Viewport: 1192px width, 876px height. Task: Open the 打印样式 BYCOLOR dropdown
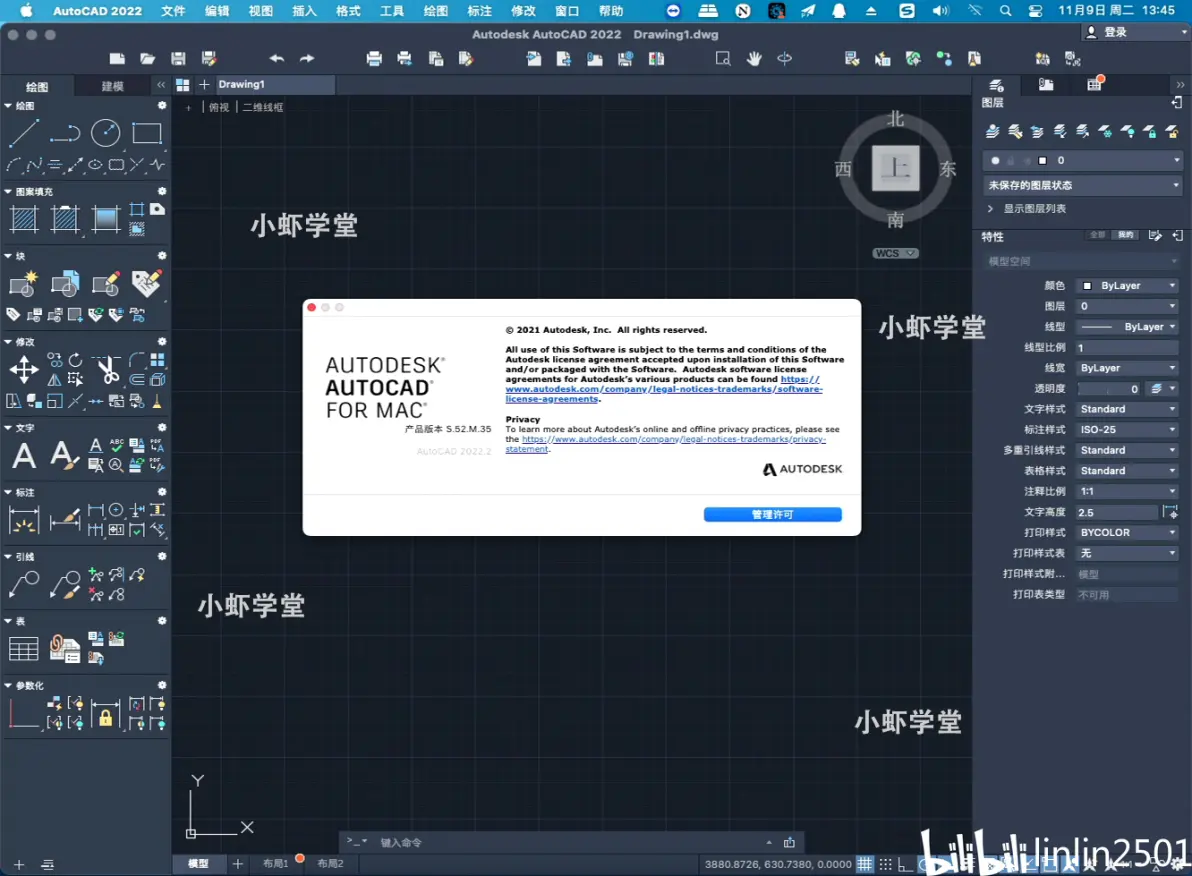(x=1127, y=533)
